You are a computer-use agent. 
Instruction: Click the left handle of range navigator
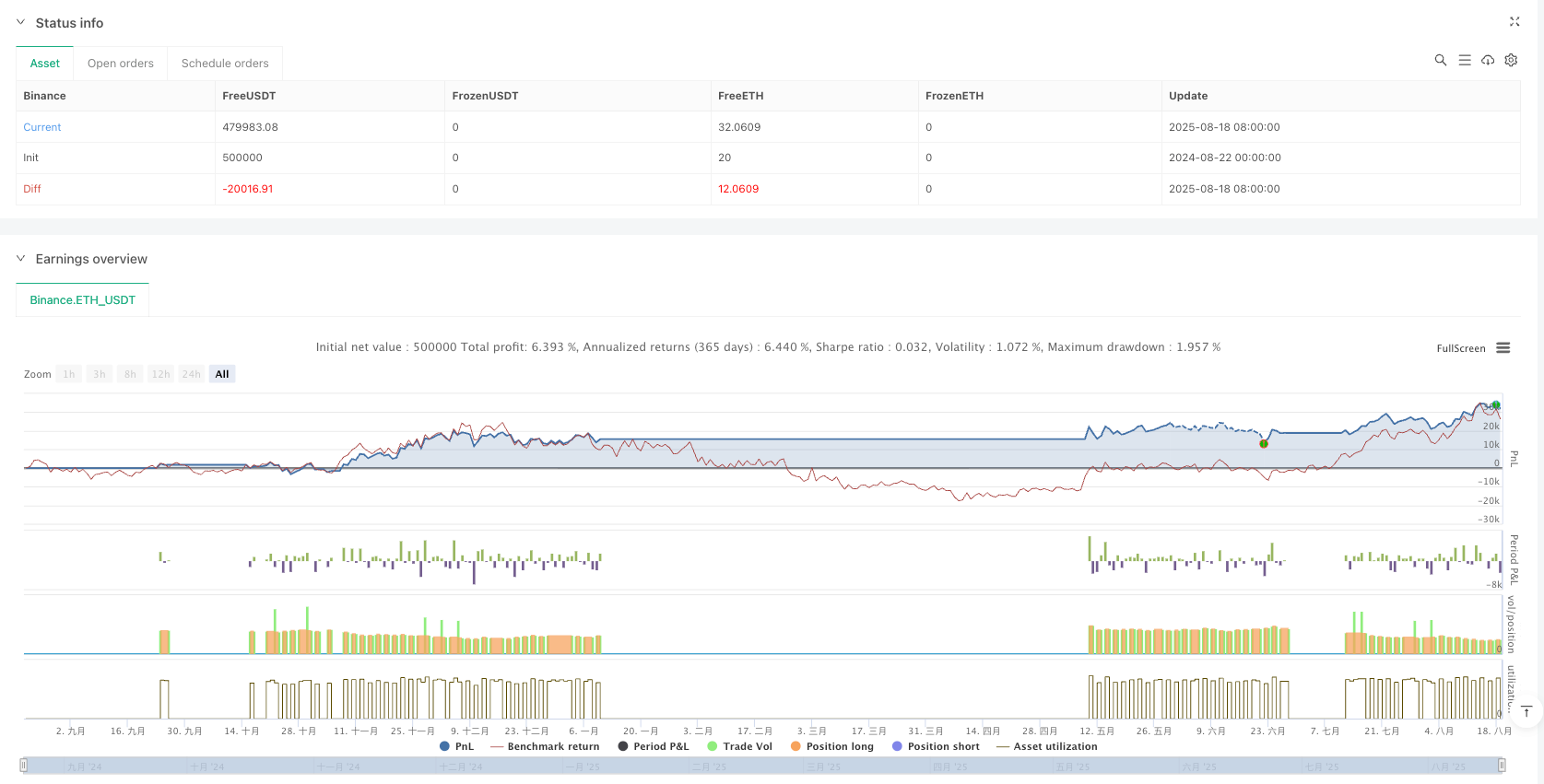click(24, 765)
